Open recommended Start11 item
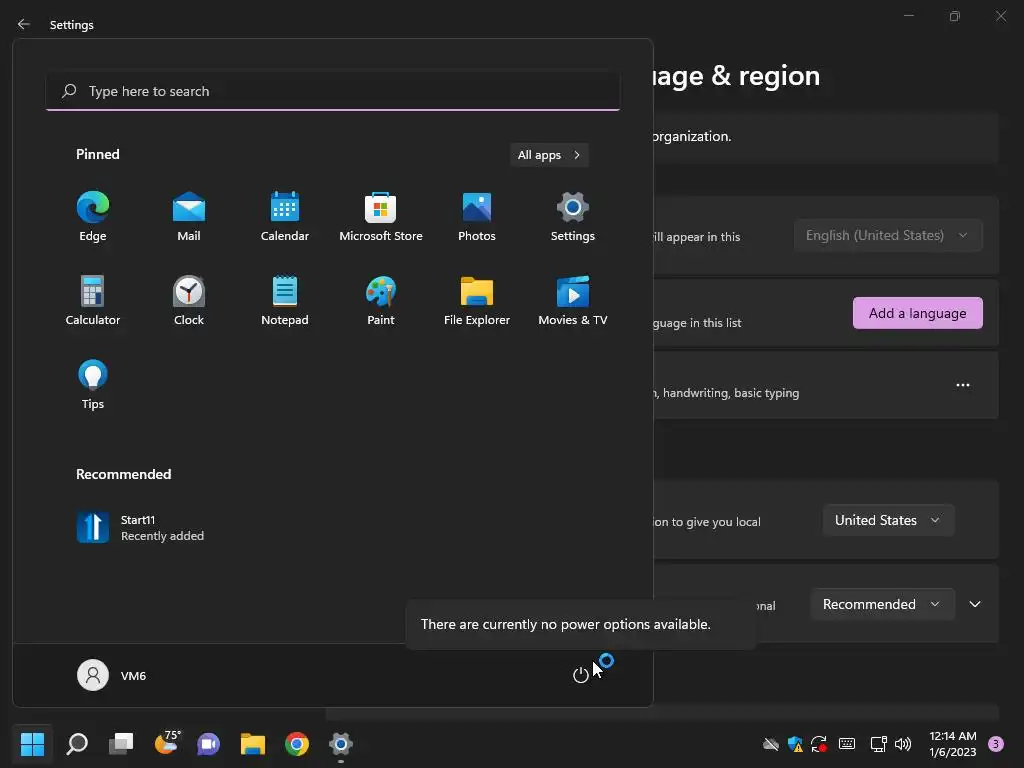The height and width of the screenshot is (768, 1024). click(140, 528)
